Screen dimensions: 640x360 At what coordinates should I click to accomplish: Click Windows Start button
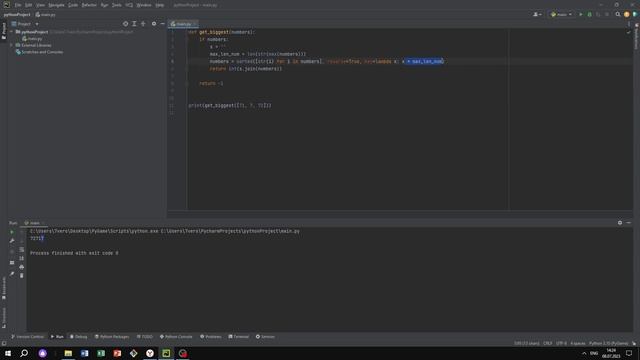tap(8, 353)
